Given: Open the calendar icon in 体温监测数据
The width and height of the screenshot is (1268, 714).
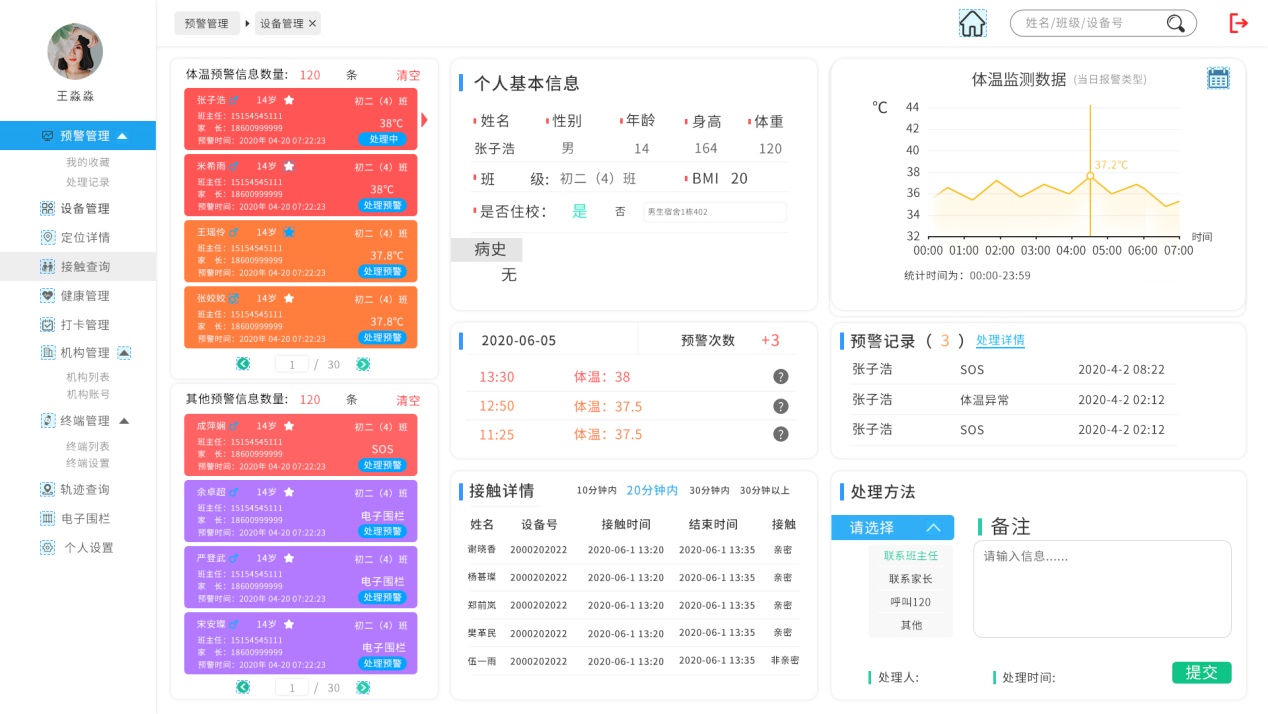Looking at the screenshot, I should point(1218,78).
